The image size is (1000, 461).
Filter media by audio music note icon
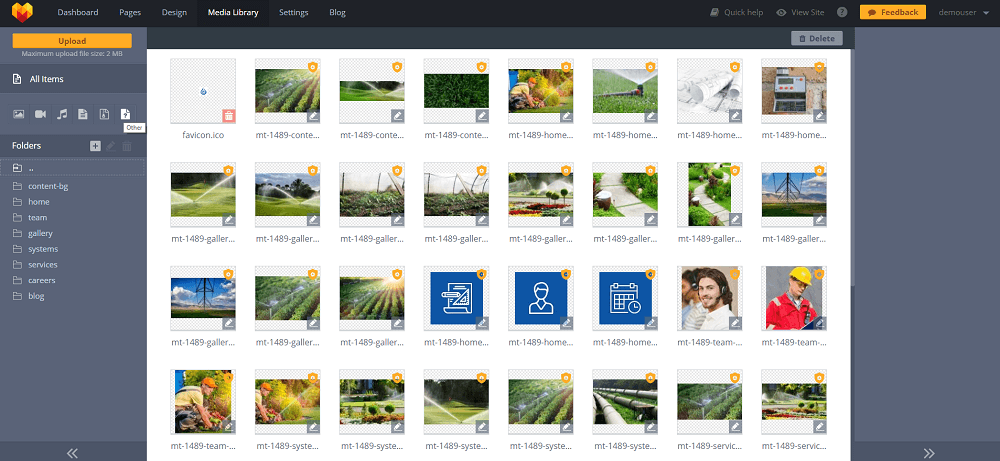[x=62, y=114]
